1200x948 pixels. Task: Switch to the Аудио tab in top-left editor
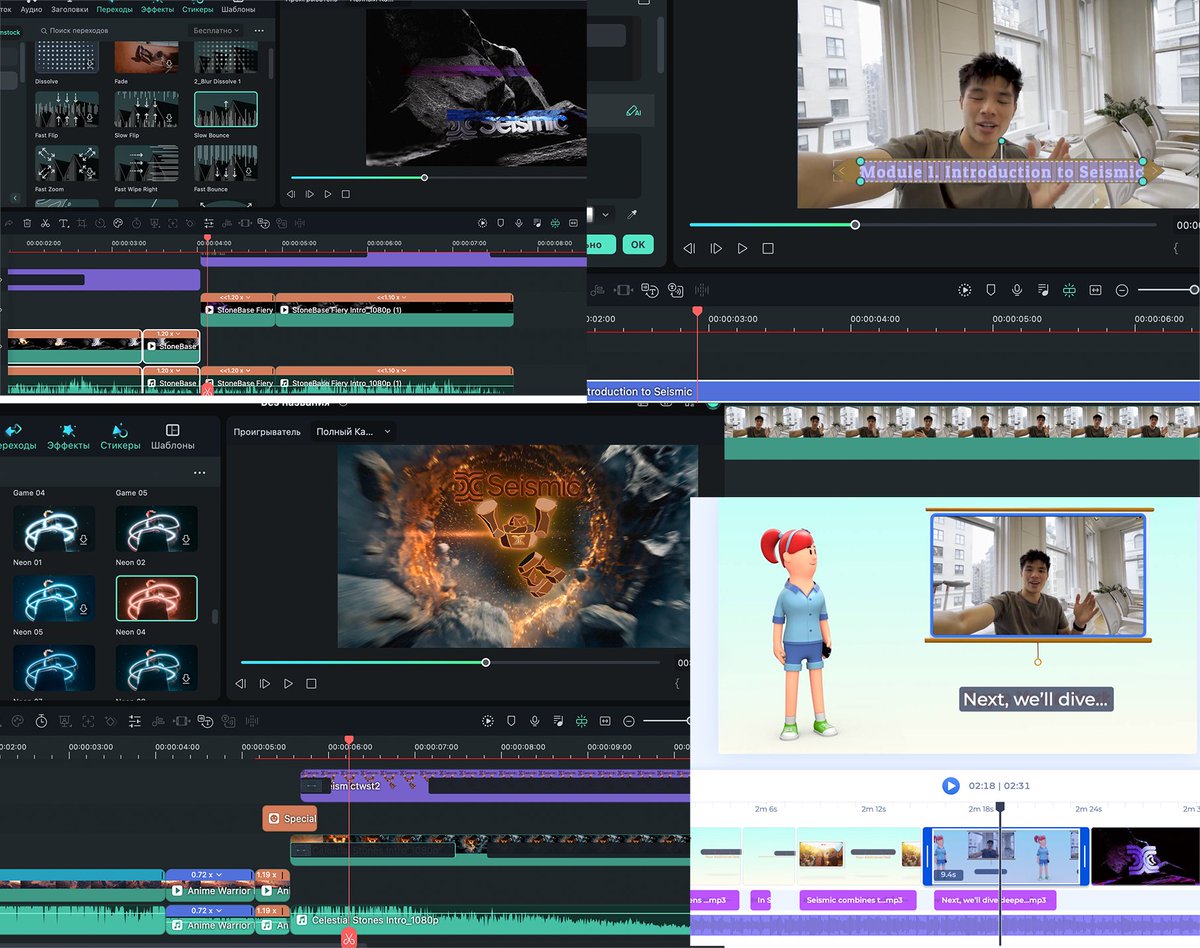31,8
